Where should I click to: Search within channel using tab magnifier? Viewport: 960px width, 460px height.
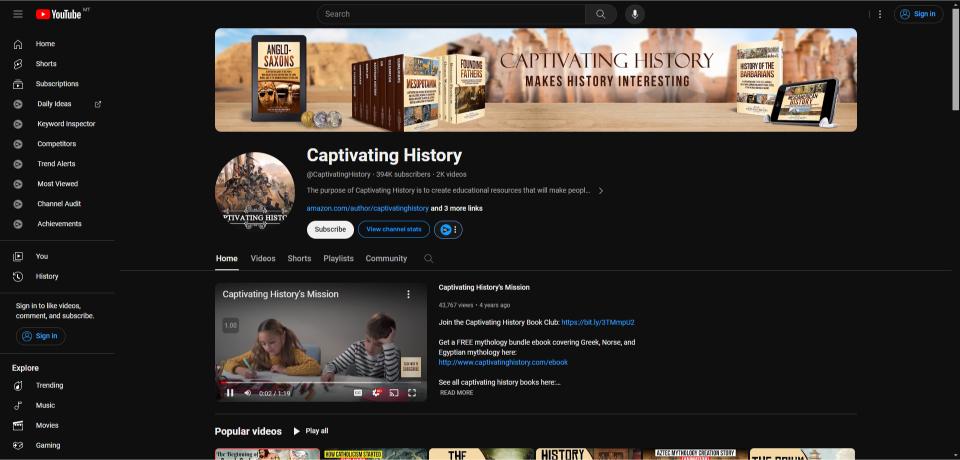tap(429, 258)
